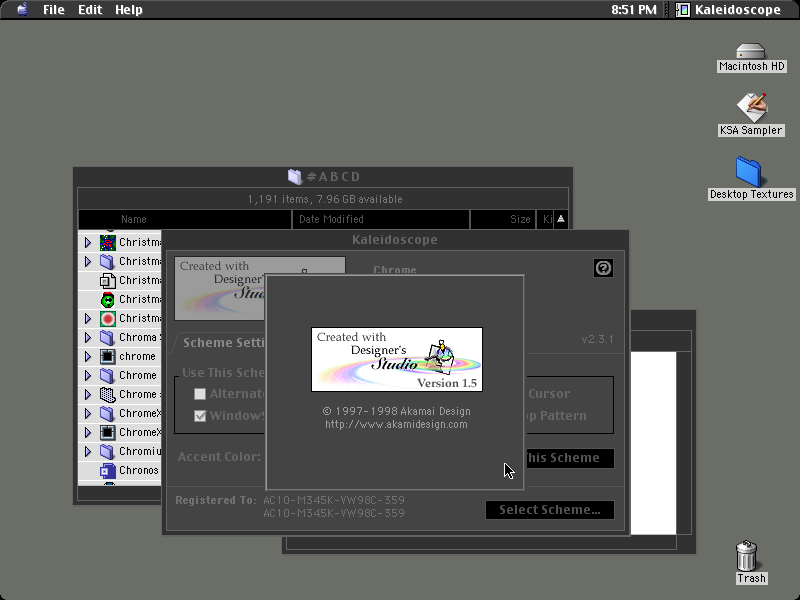Expand the lowercase chrome row triangle

click(x=88, y=356)
